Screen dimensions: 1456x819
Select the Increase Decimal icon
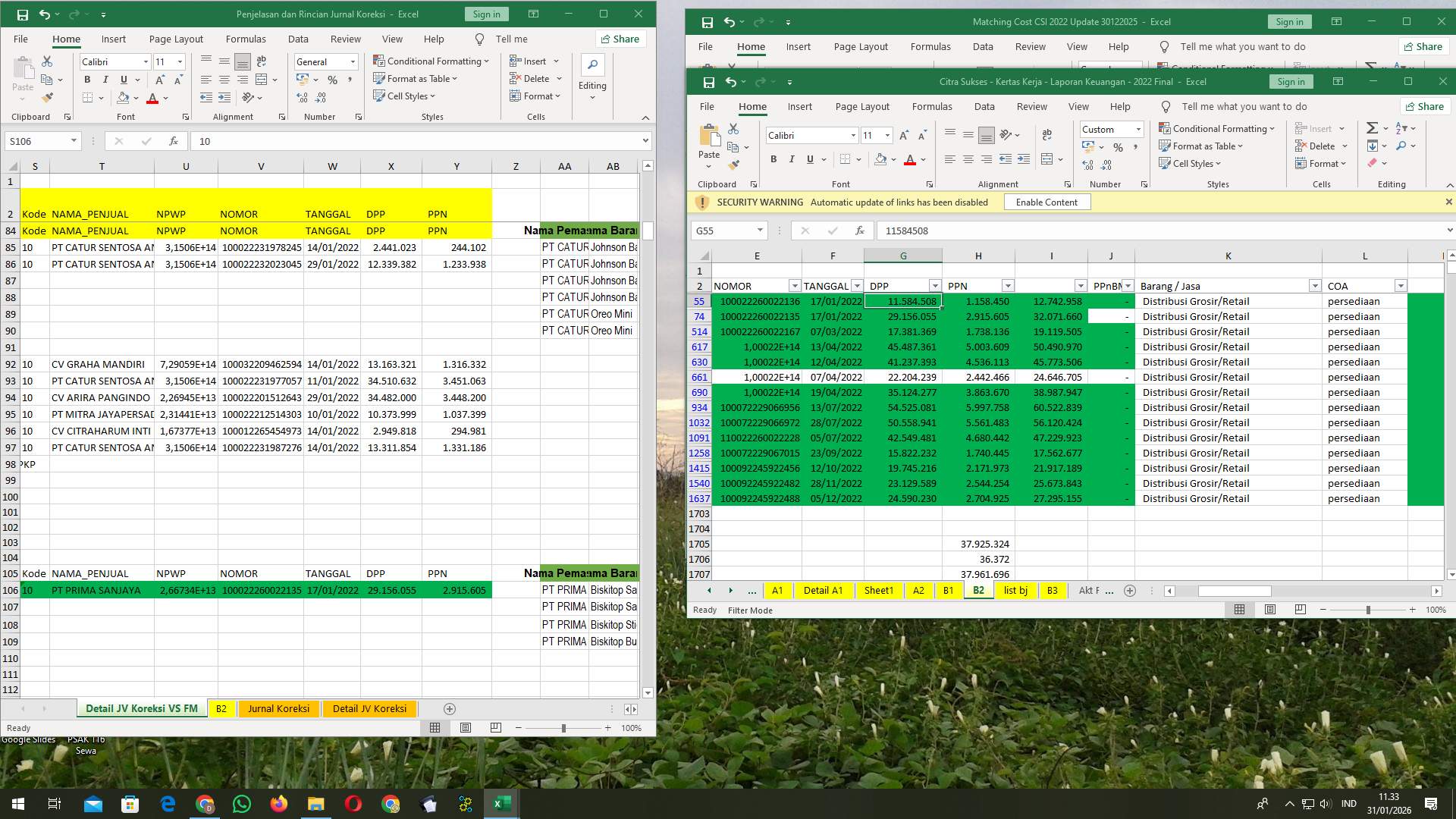click(x=1106, y=166)
